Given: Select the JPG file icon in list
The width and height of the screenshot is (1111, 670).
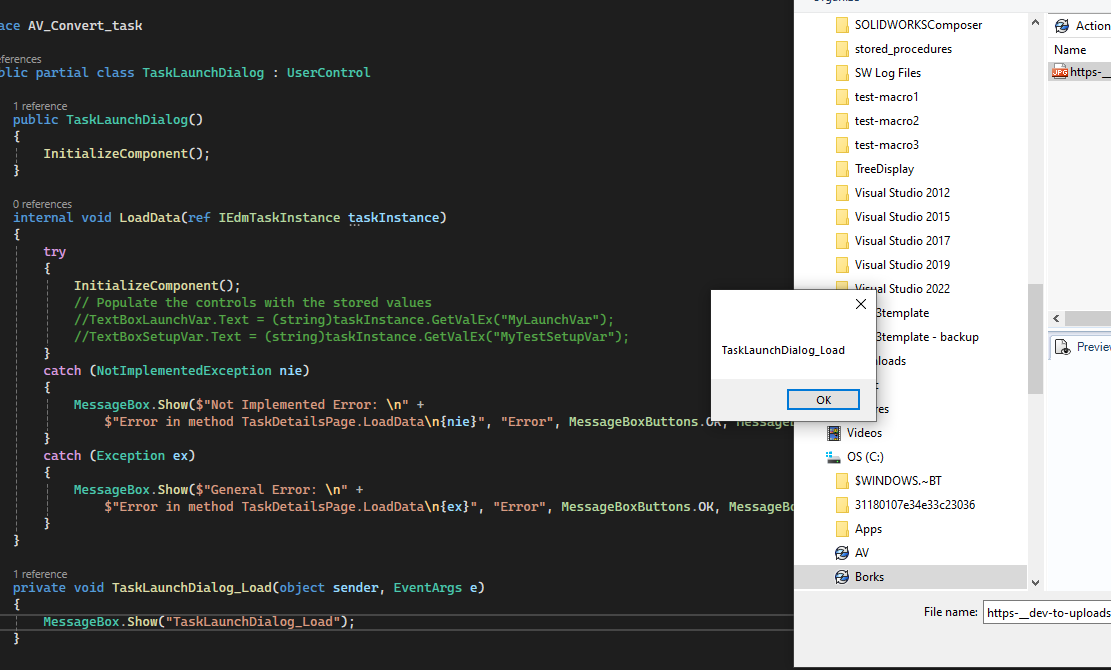Looking at the screenshot, I should [1060, 72].
